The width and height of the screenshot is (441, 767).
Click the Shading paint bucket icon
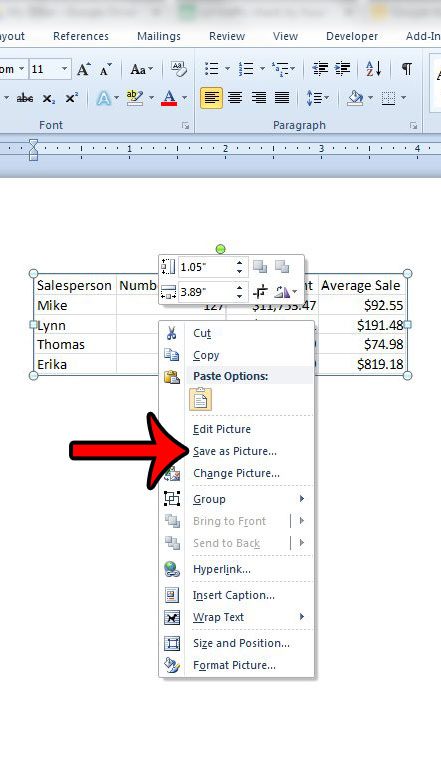point(355,98)
